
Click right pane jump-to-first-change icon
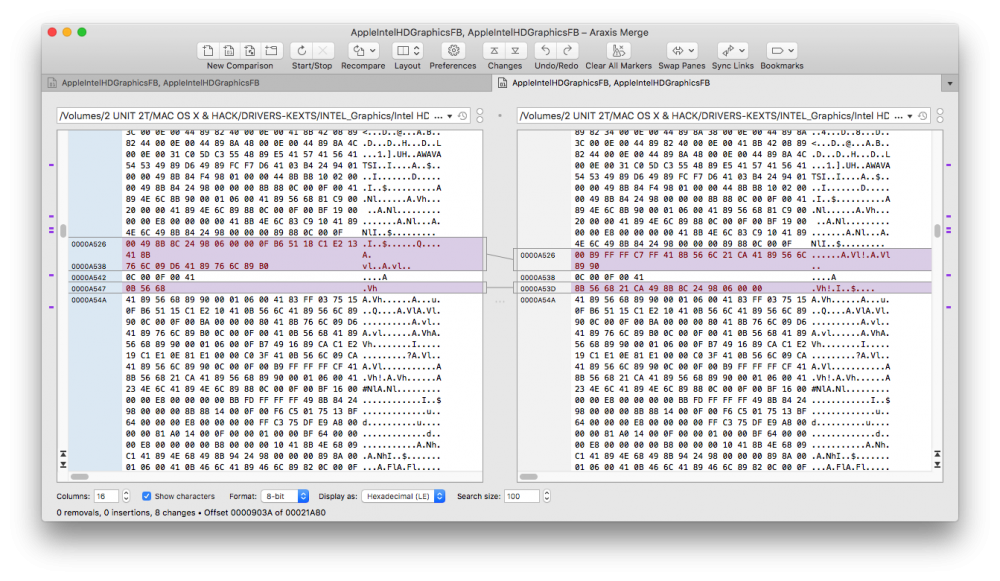click(x=937, y=454)
